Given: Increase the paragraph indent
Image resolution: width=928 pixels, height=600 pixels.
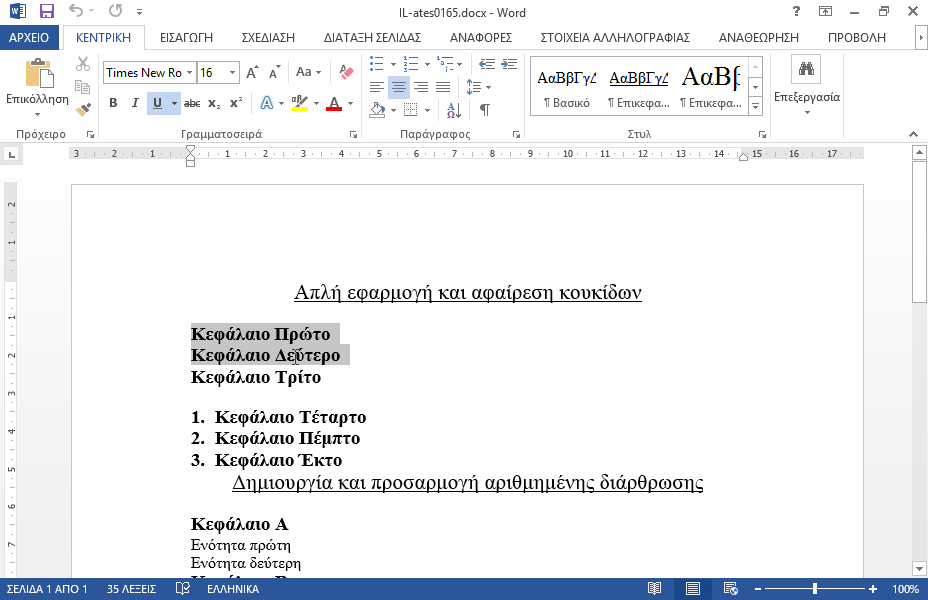Looking at the screenshot, I should click(x=509, y=64).
